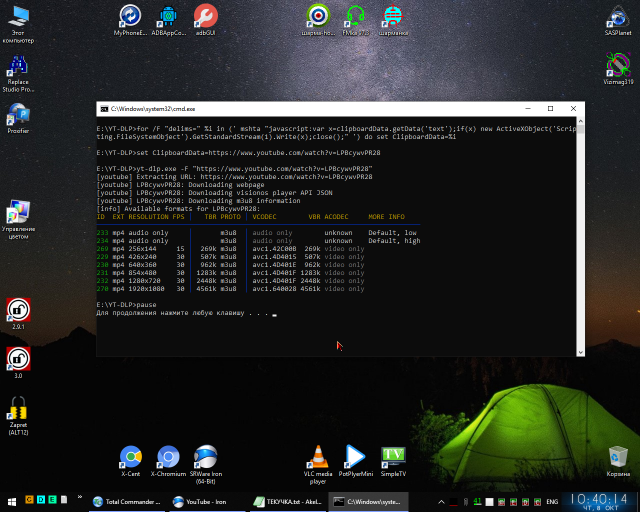This screenshot has width=640, height=512.
Task: Switch input language via ENG indicator
Action: coord(552,502)
